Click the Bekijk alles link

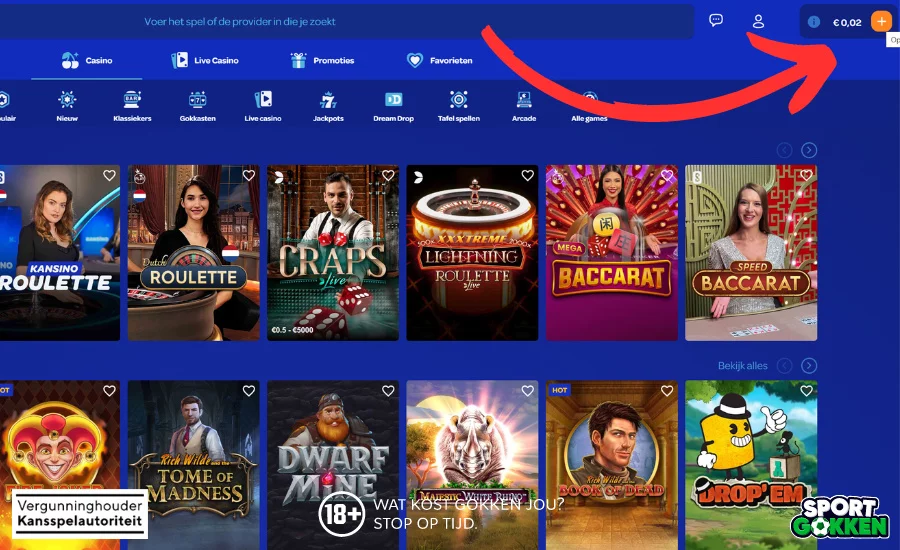click(743, 366)
